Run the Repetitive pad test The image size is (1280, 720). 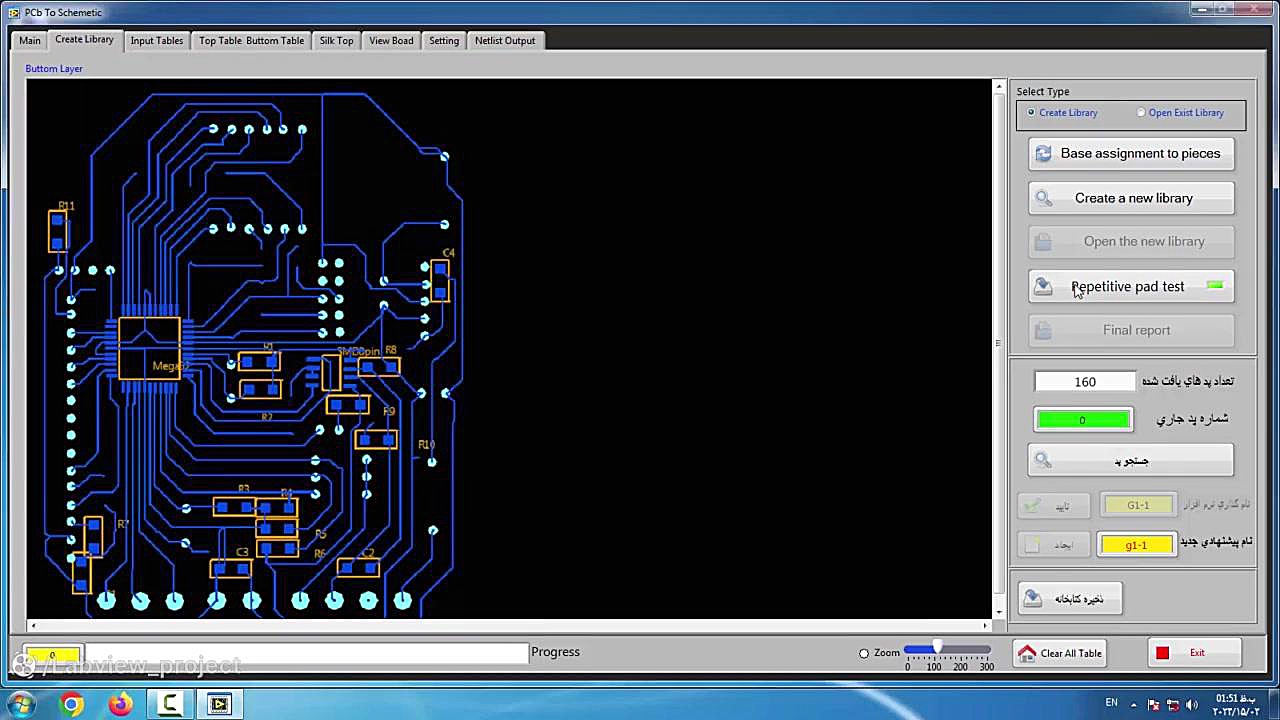pyautogui.click(x=1131, y=286)
